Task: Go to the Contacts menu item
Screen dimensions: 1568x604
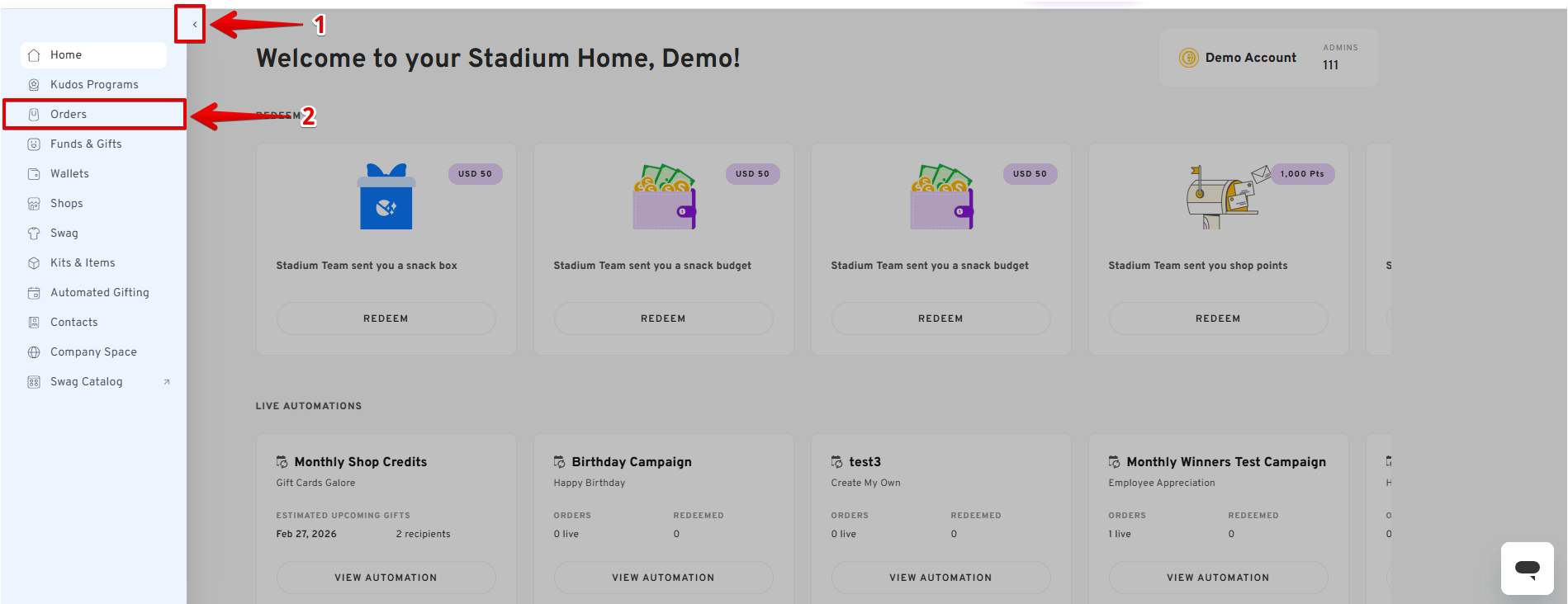Action: coord(73,323)
